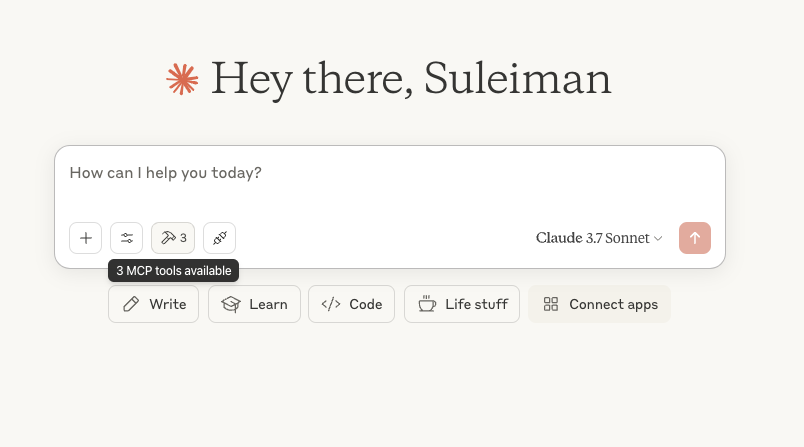Click the grid icon beside Connect apps
The width and height of the screenshot is (804, 447).
(550, 304)
